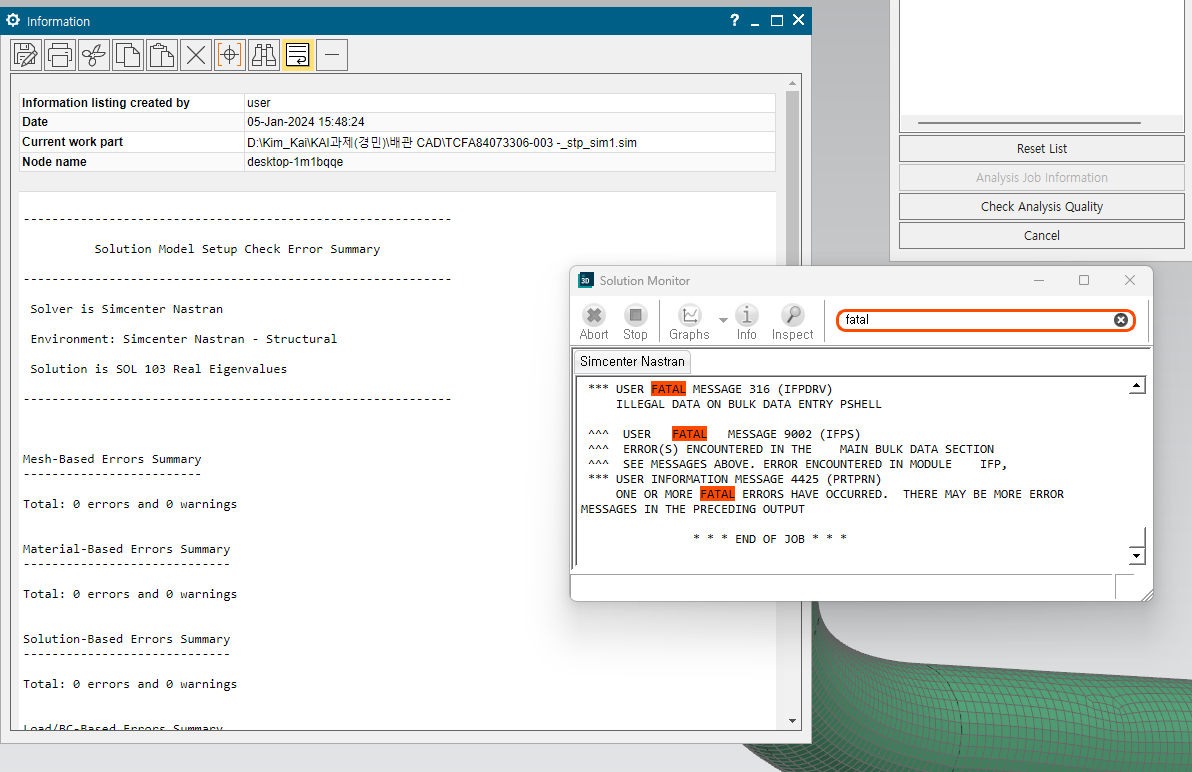Click 'Solution is SOL 103 Real Eigenvalues' line
Screen dimensions: 1192x772
(158, 369)
